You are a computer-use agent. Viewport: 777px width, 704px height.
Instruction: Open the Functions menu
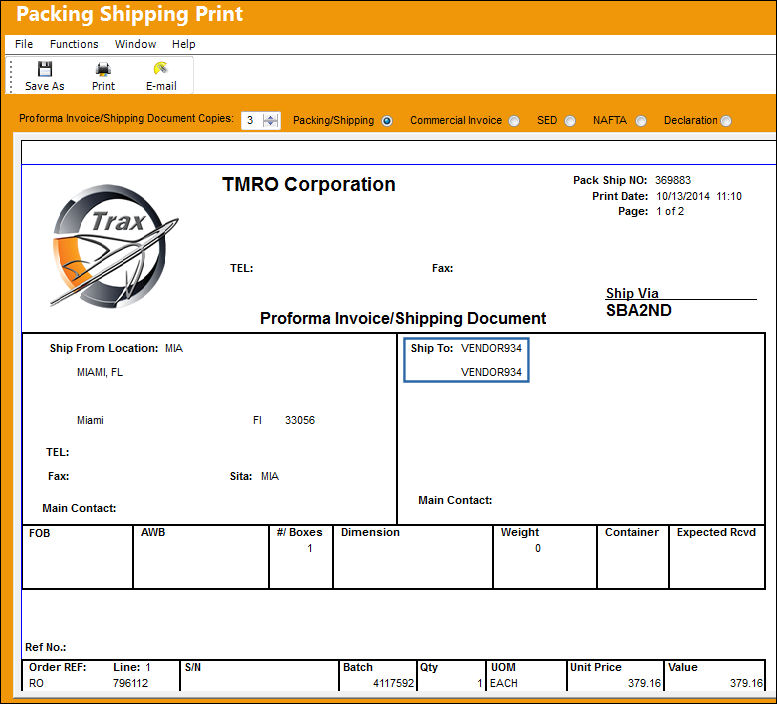point(74,44)
